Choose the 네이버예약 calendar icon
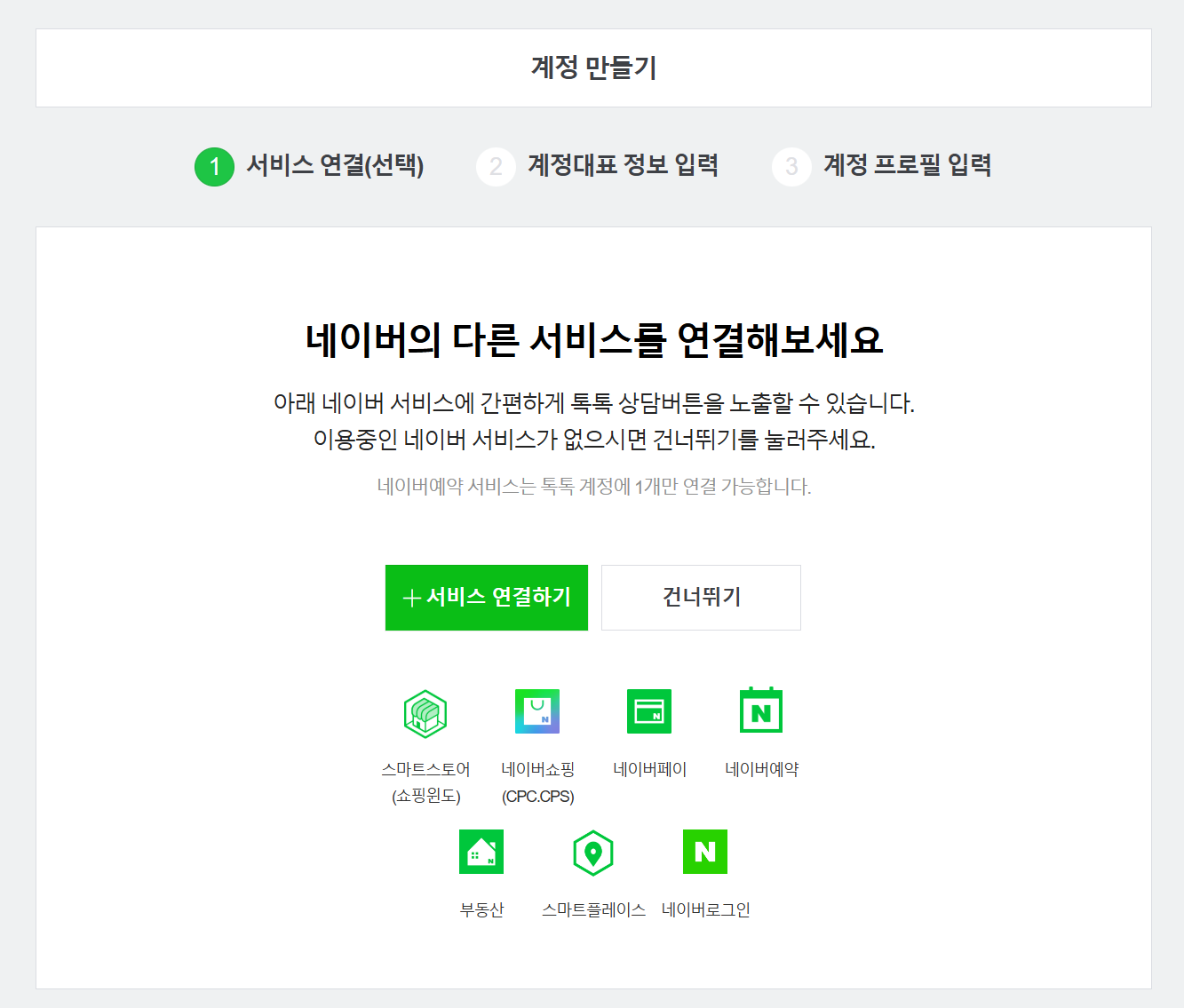Viewport: 1184px width, 1008px height. tap(761, 710)
